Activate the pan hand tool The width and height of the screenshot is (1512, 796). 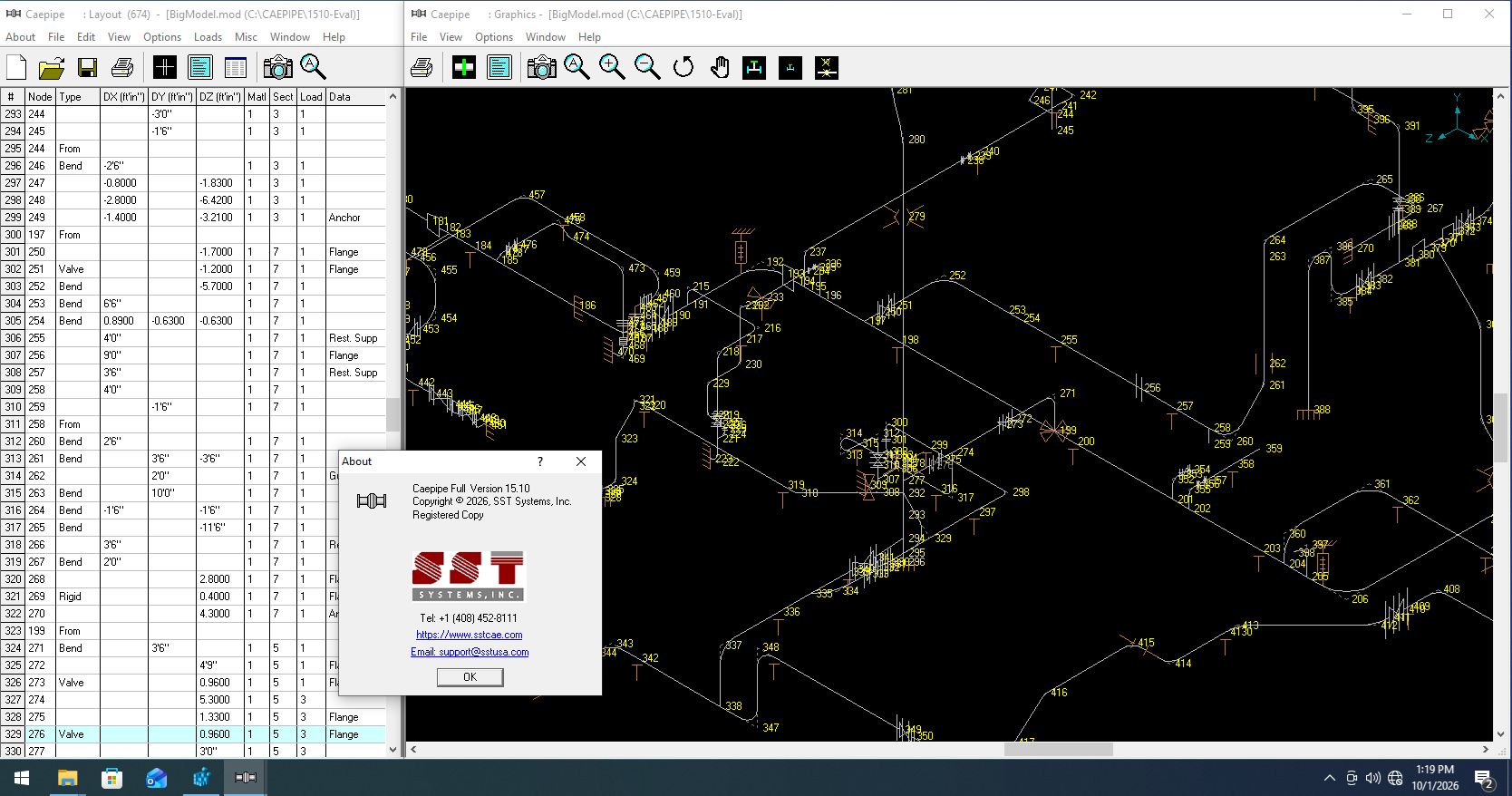pyautogui.click(x=719, y=67)
